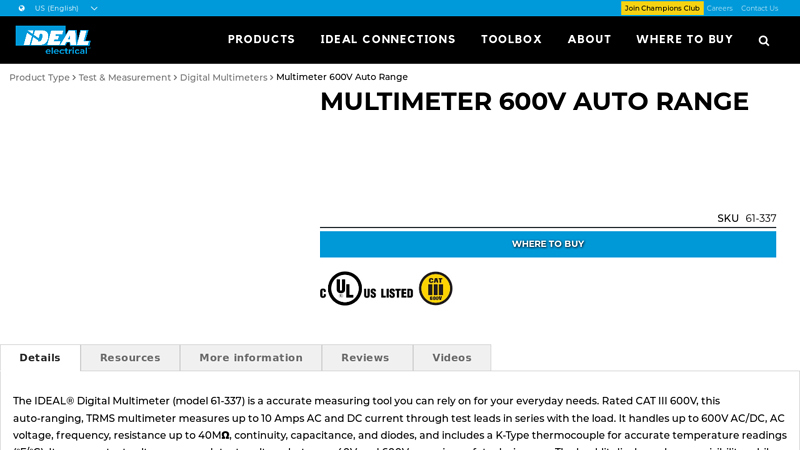This screenshot has width=800, height=450.
Task: Click the Multimeter 600V Auto Range heading
Action: click(x=534, y=102)
